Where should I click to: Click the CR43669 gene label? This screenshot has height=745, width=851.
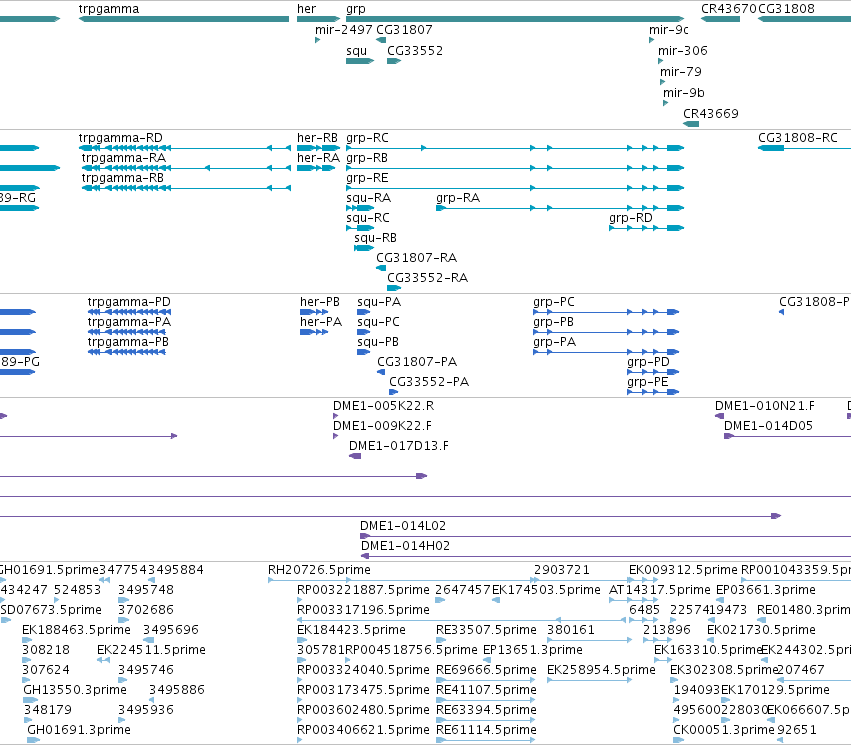pos(711,114)
